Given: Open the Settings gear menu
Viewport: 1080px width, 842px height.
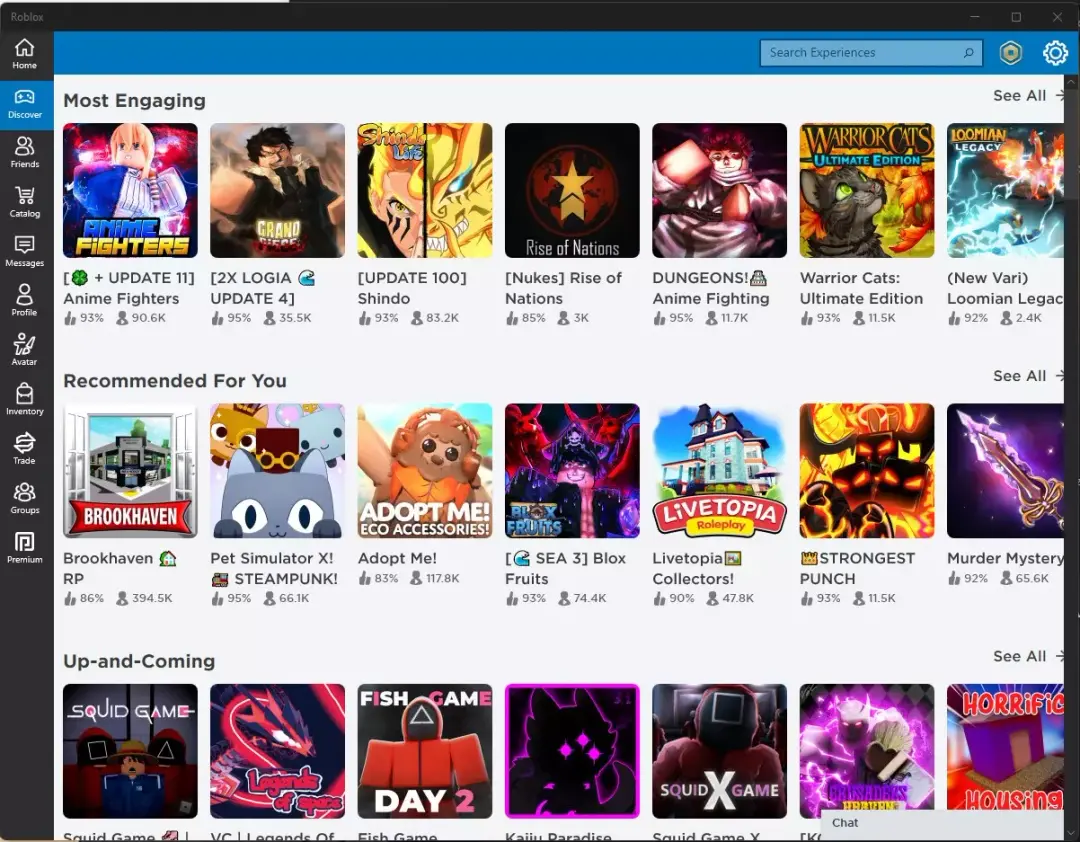Looking at the screenshot, I should click(1055, 53).
